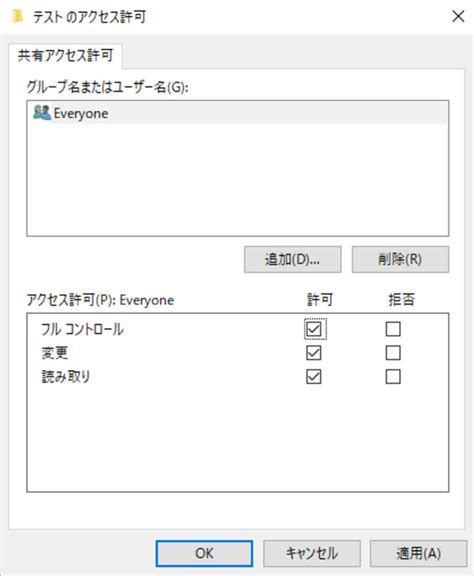The image size is (474, 576).
Task: Select the 読み取り permission row label
Action: click(x=66, y=377)
